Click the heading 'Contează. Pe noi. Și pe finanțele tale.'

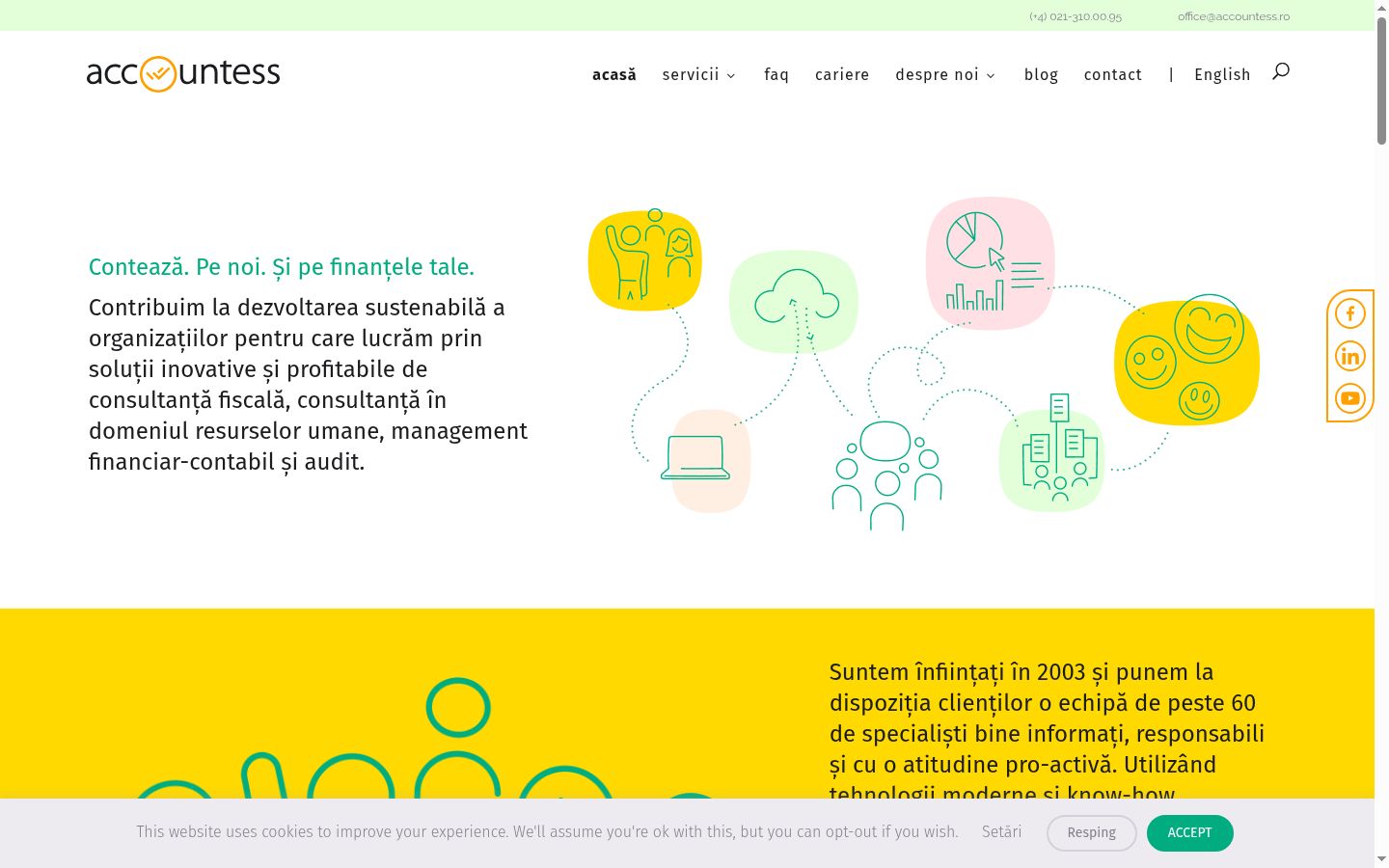[282, 267]
